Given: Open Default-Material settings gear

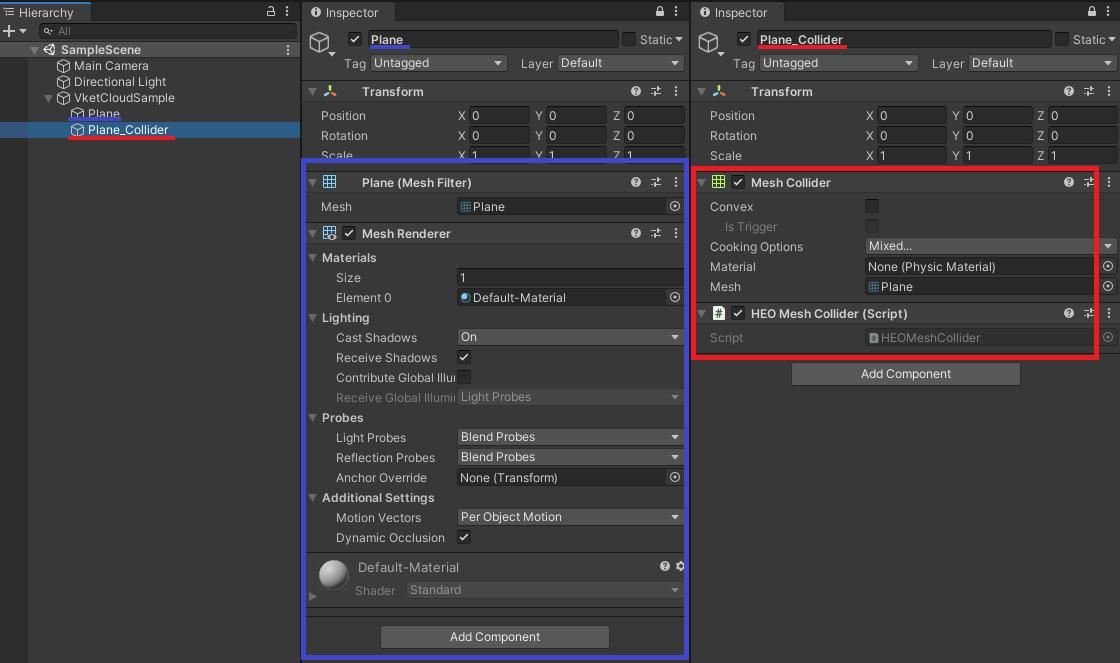Looking at the screenshot, I should 680,566.
